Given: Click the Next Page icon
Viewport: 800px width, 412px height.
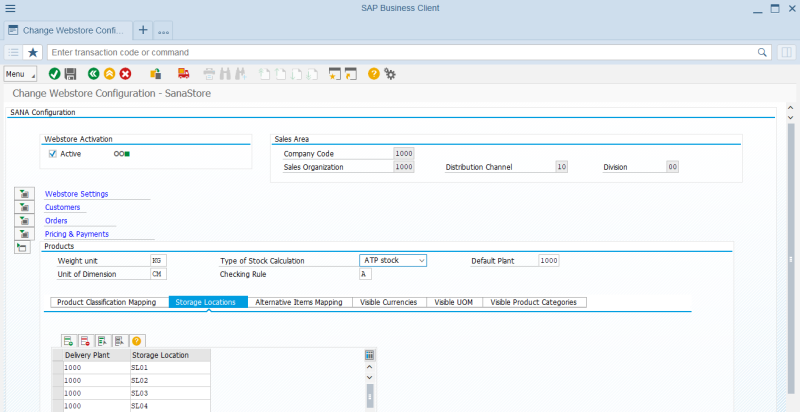Looking at the screenshot, I should [x=296, y=74].
